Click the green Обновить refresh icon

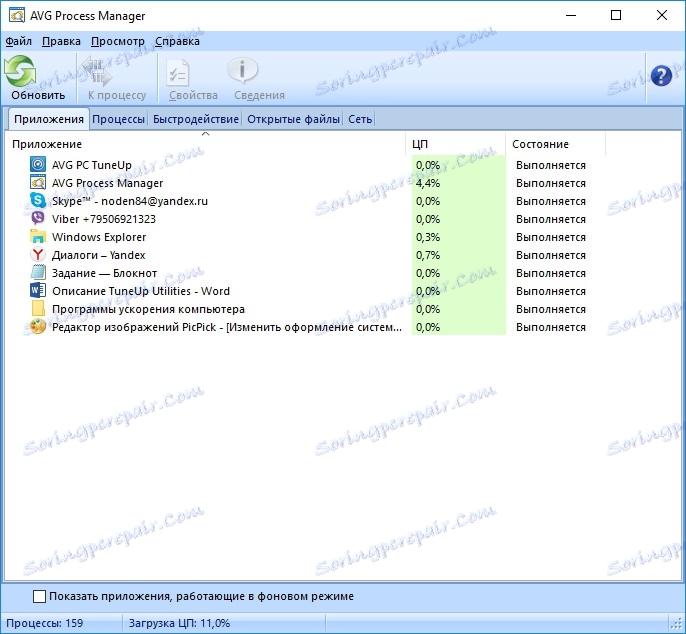pyautogui.click(x=20, y=71)
